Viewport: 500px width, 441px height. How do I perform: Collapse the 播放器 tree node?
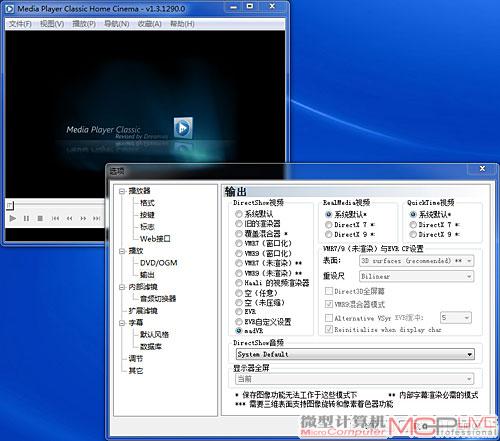(122, 191)
